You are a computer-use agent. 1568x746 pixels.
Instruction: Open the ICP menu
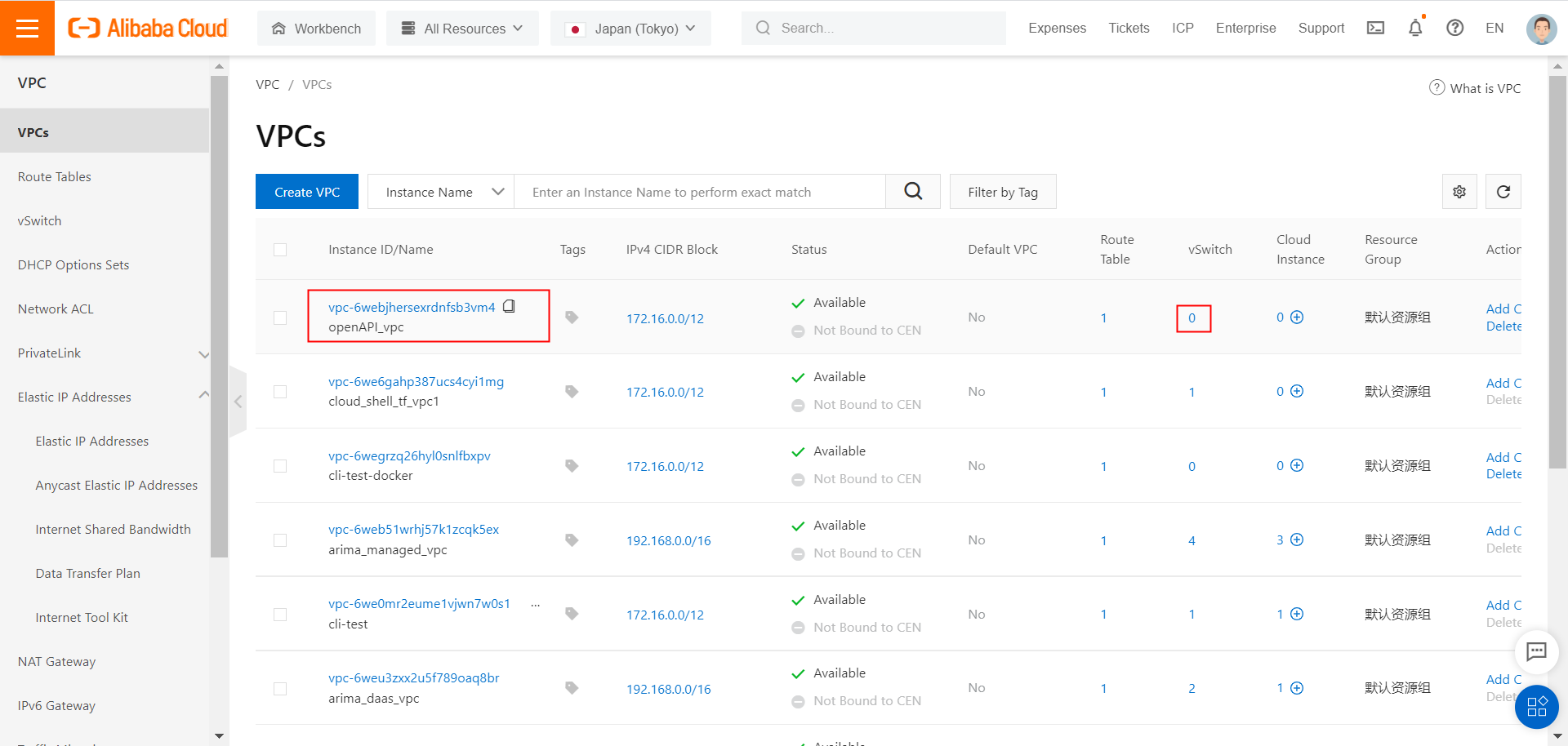(x=1183, y=28)
